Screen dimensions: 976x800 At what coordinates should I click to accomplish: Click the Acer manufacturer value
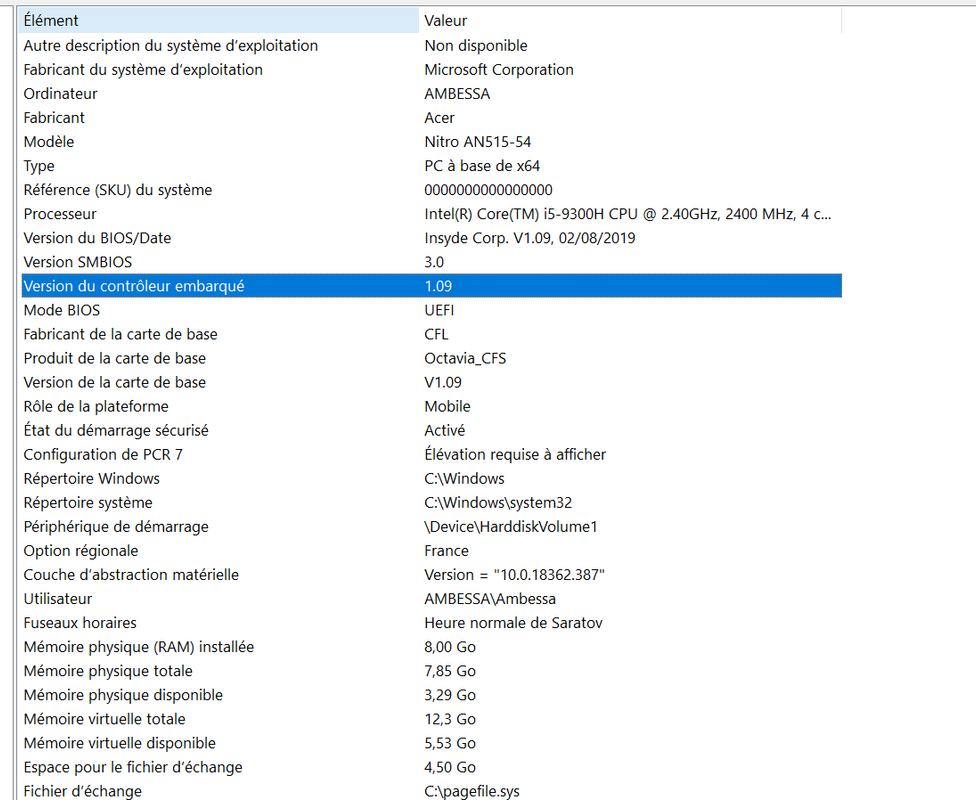[439, 118]
